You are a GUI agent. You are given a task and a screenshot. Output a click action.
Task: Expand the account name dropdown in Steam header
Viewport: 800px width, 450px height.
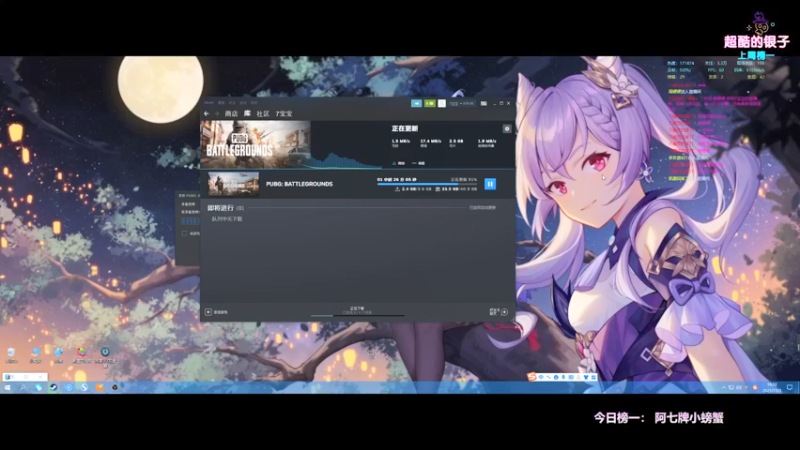coord(461,103)
